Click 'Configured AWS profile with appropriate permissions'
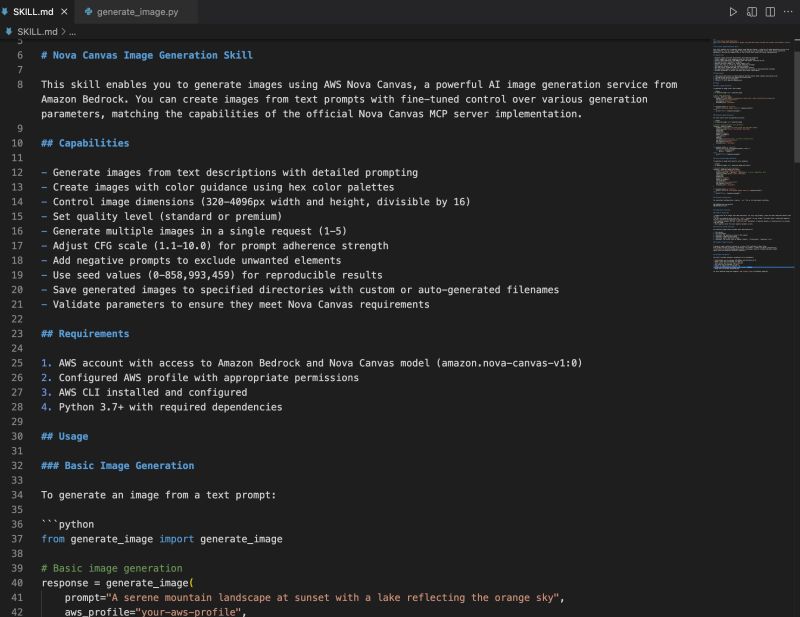This screenshot has width=800, height=617. 209,378
